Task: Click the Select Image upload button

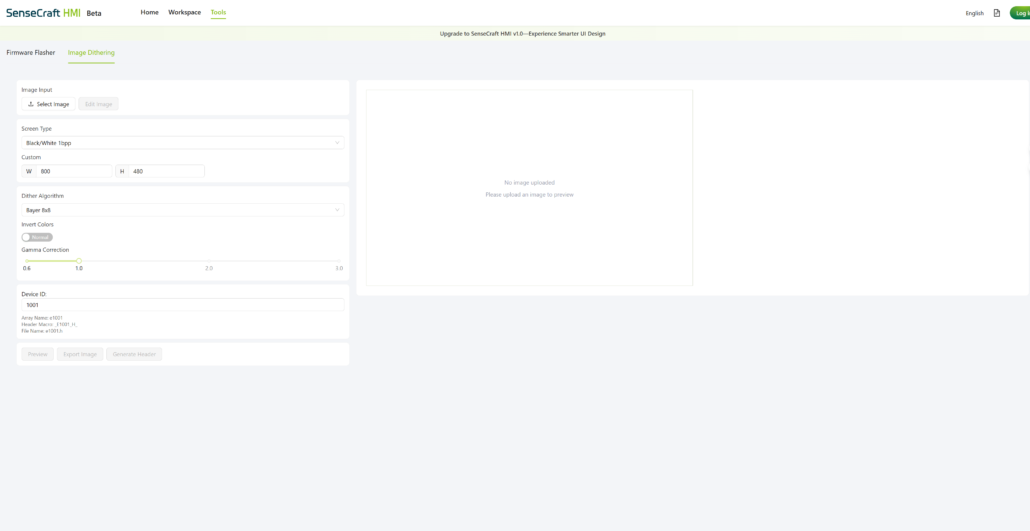Action: 48,104
